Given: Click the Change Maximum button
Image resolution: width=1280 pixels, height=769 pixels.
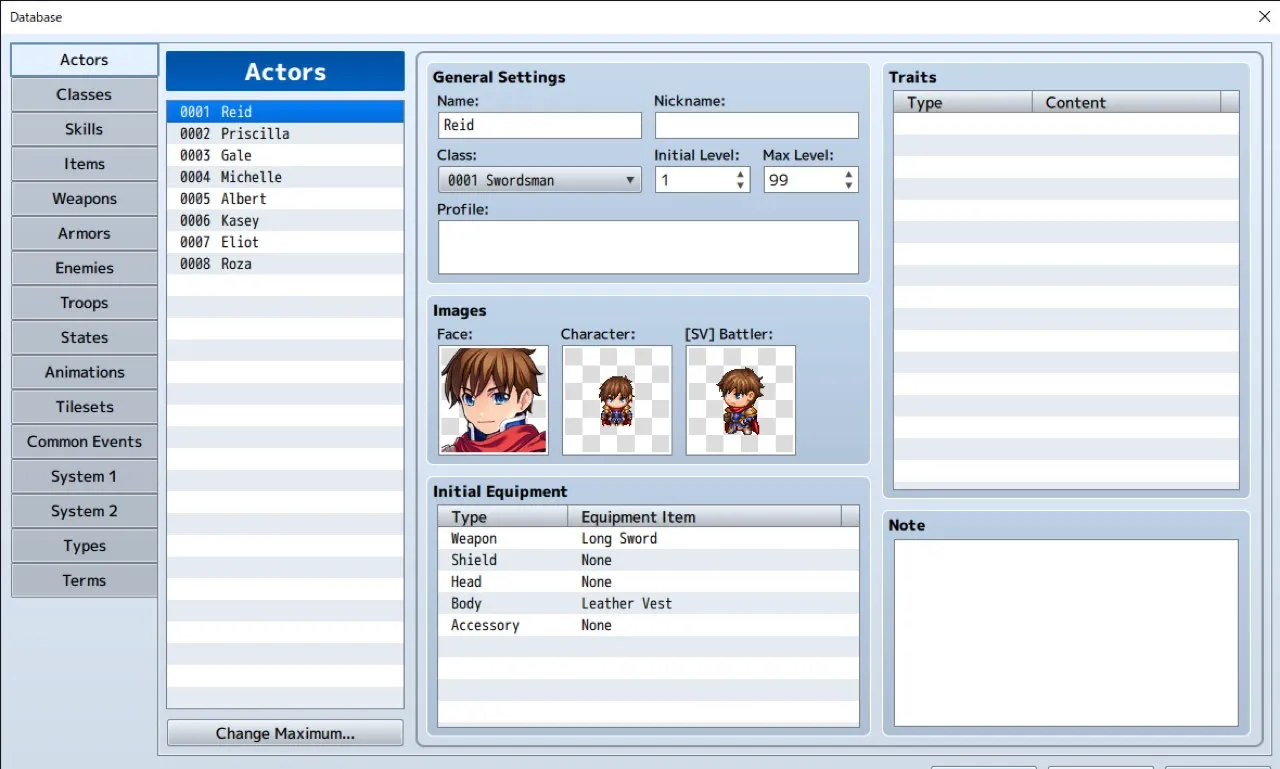Looking at the screenshot, I should (x=285, y=733).
